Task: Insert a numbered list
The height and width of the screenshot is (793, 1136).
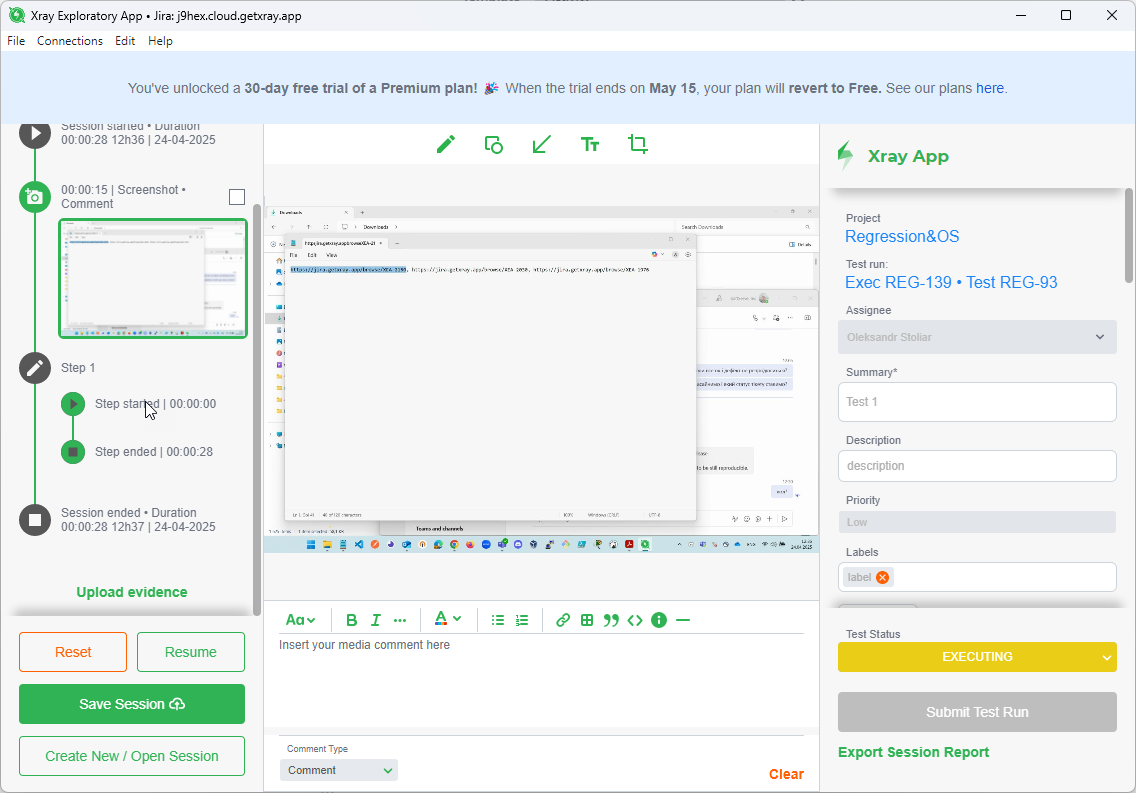Action: [522, 620]
